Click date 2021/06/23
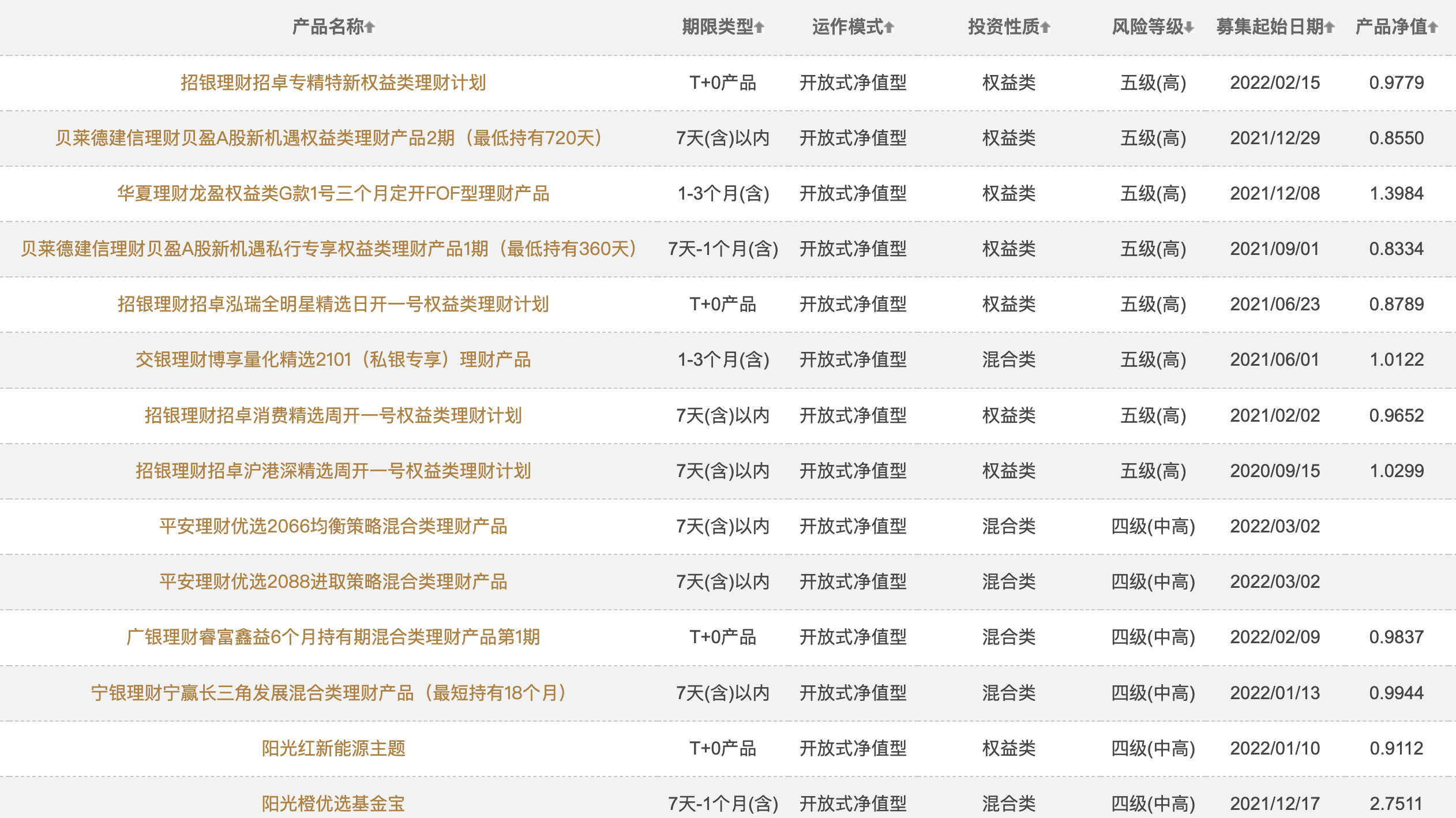 click(1275, 304)
